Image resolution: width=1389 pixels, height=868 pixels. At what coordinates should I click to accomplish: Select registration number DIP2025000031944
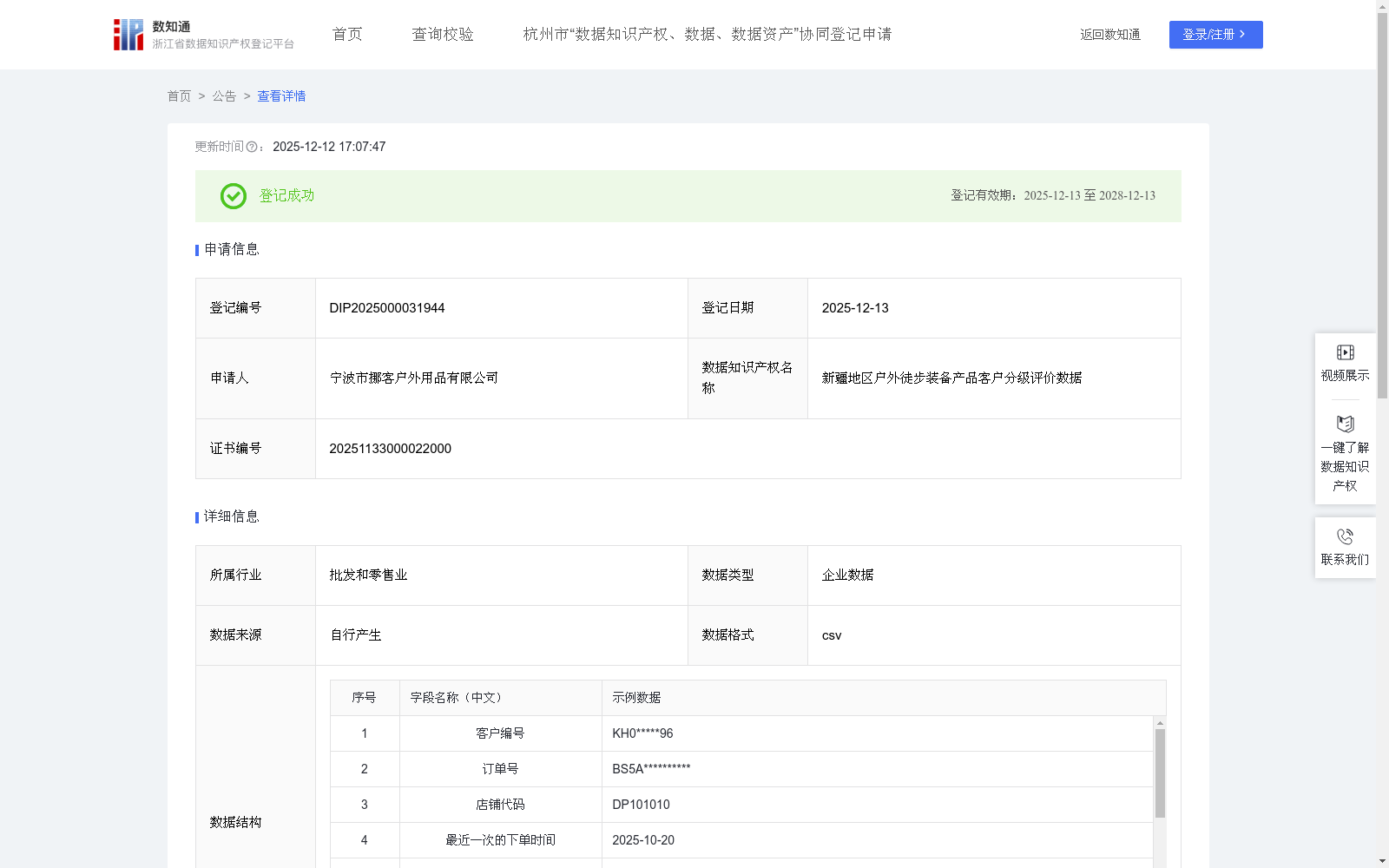click(387, 308)
